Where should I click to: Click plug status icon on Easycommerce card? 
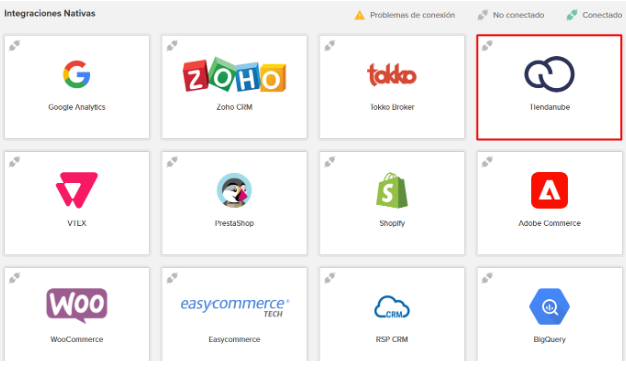(x=172, y=278)
